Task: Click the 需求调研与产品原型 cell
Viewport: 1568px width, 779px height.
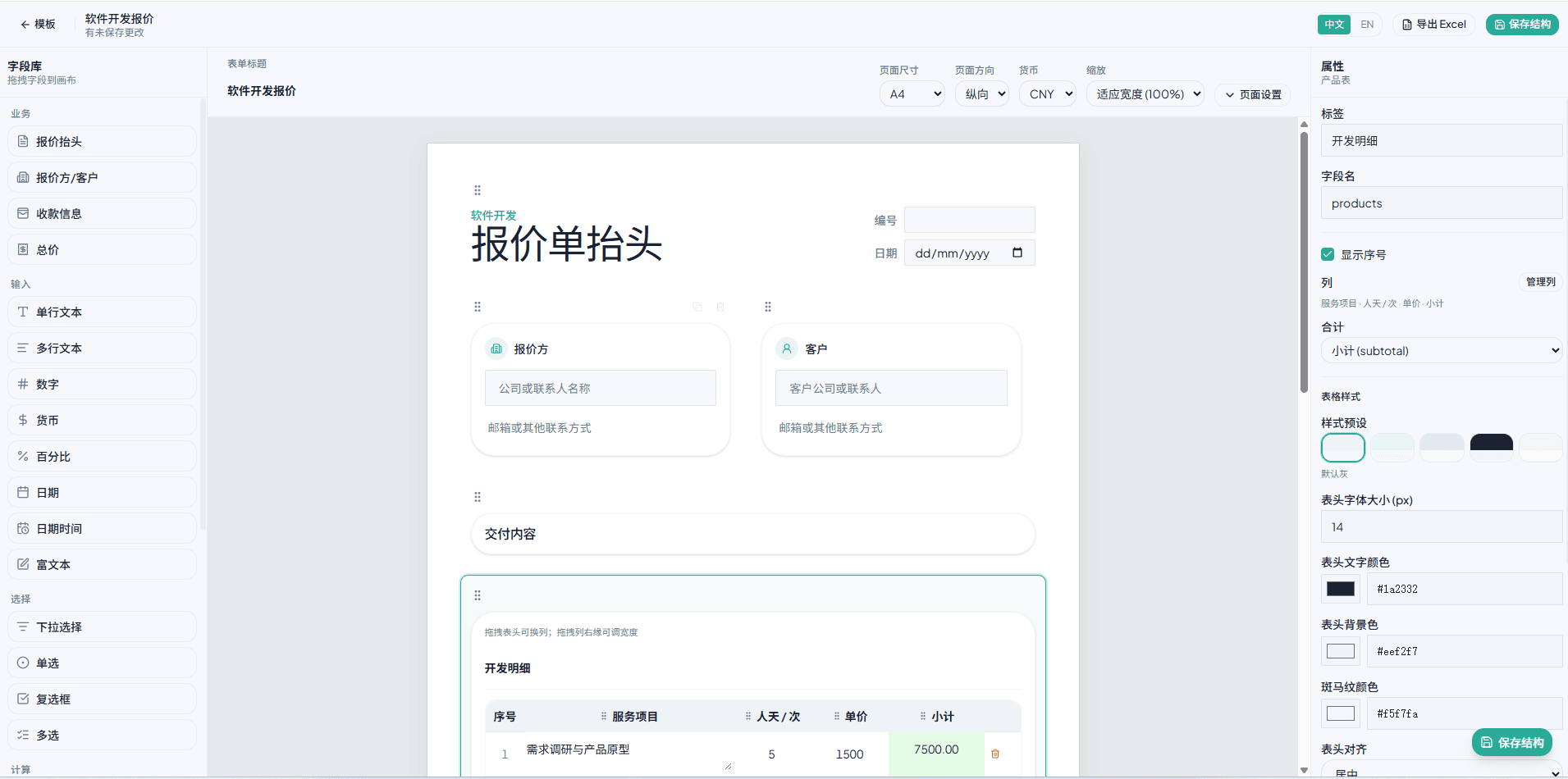Action: click(x=629, y=753)
